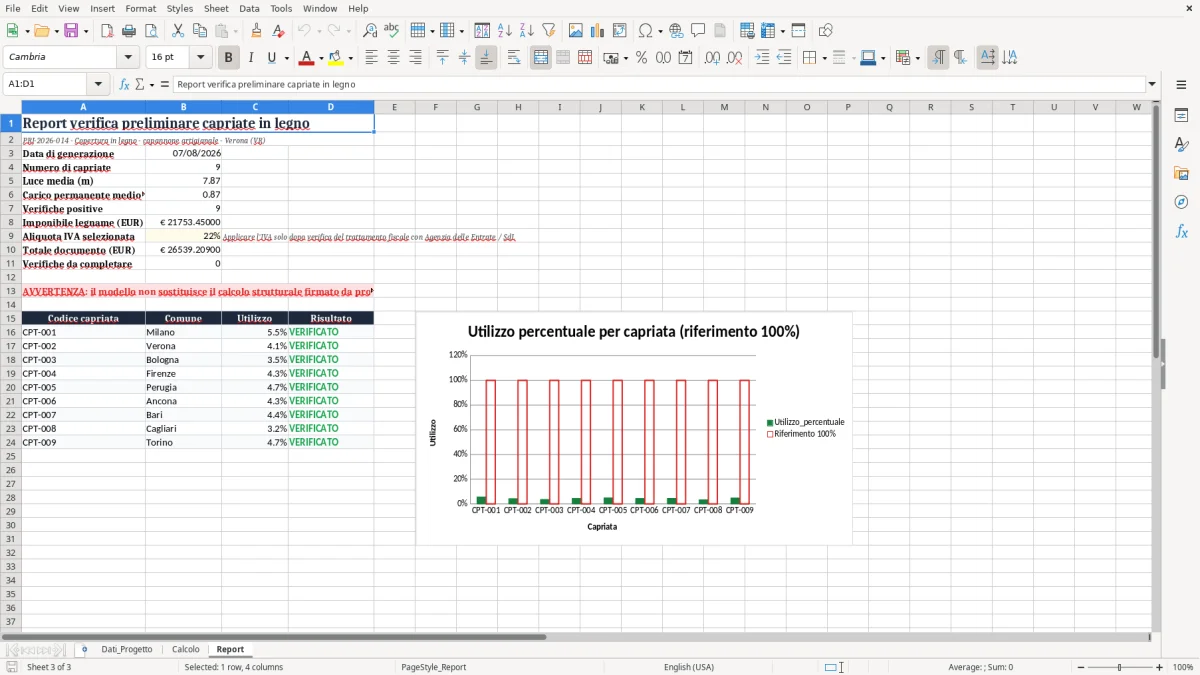Click the zoom slider in status bar
The height and width of the screenshot is (675, 1200).
click(1119, 667)
